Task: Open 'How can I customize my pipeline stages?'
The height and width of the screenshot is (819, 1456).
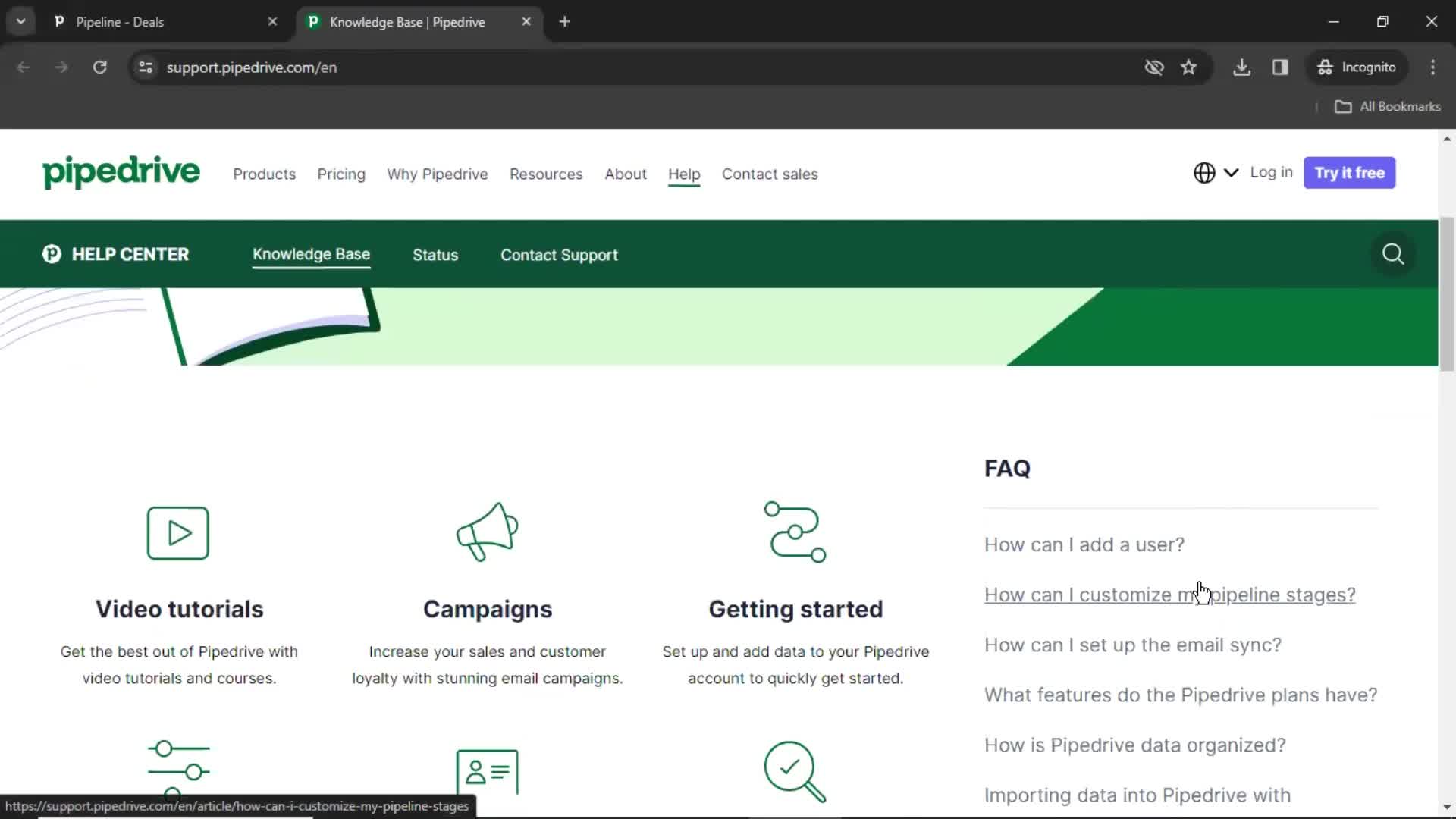Action: [x=1170, y=594]
